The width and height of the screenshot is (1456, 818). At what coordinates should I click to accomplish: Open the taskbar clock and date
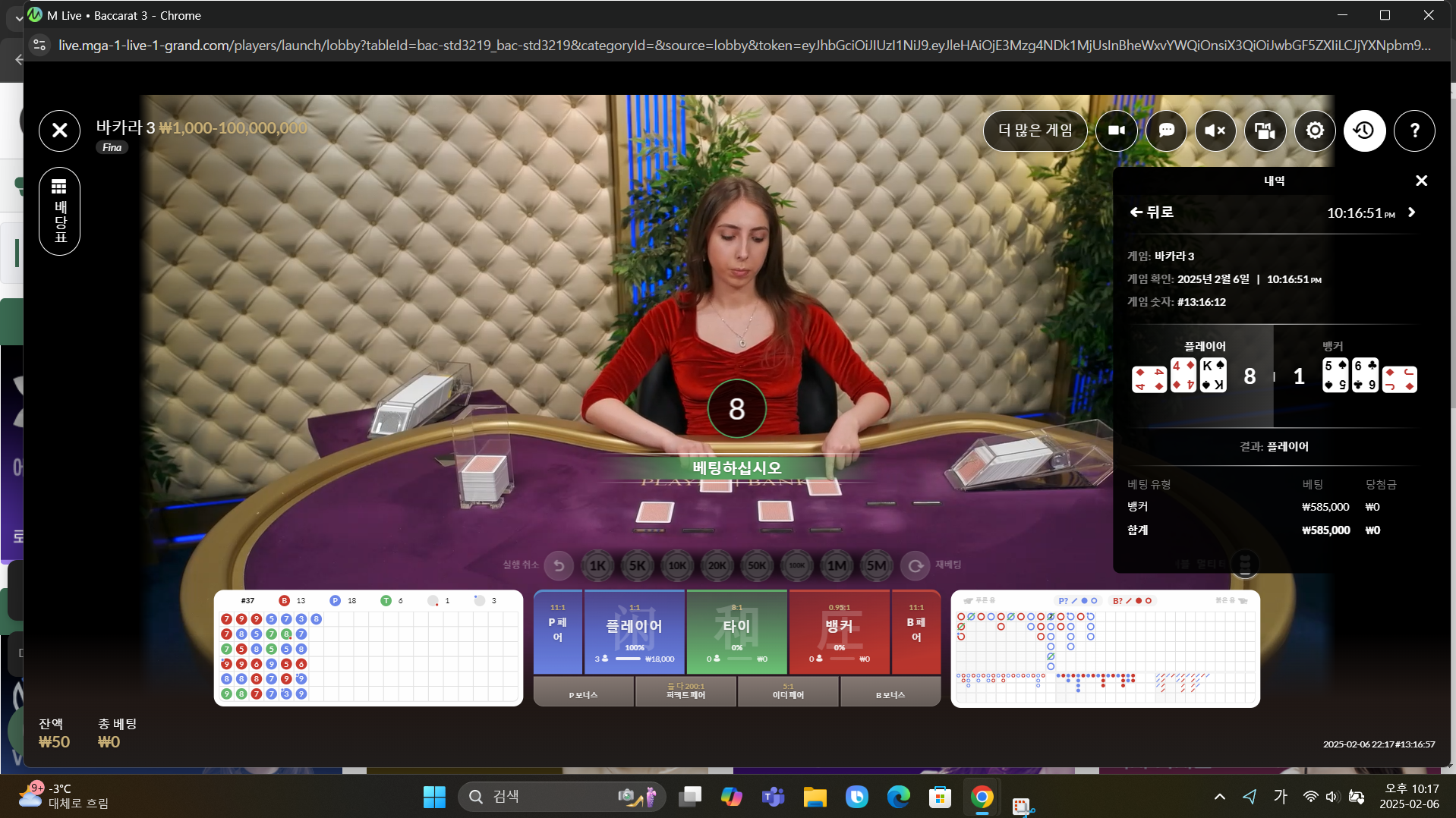[1410, 797]
